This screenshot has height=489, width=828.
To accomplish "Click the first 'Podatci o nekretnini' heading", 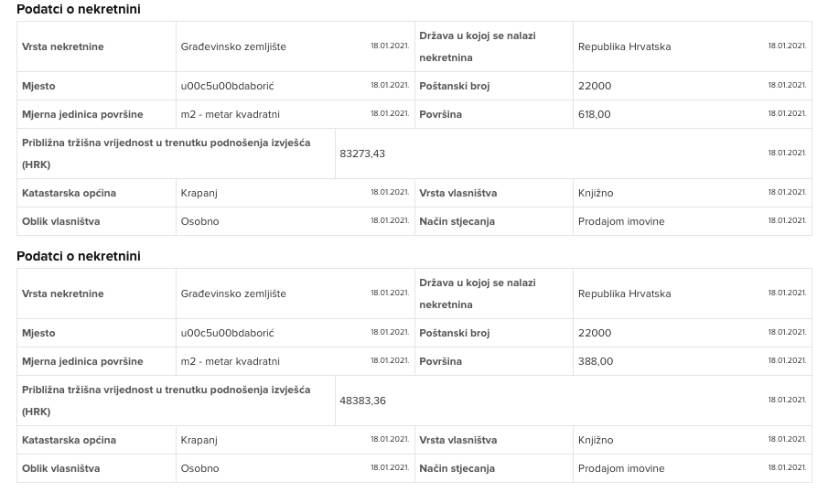I will point(79,9).
